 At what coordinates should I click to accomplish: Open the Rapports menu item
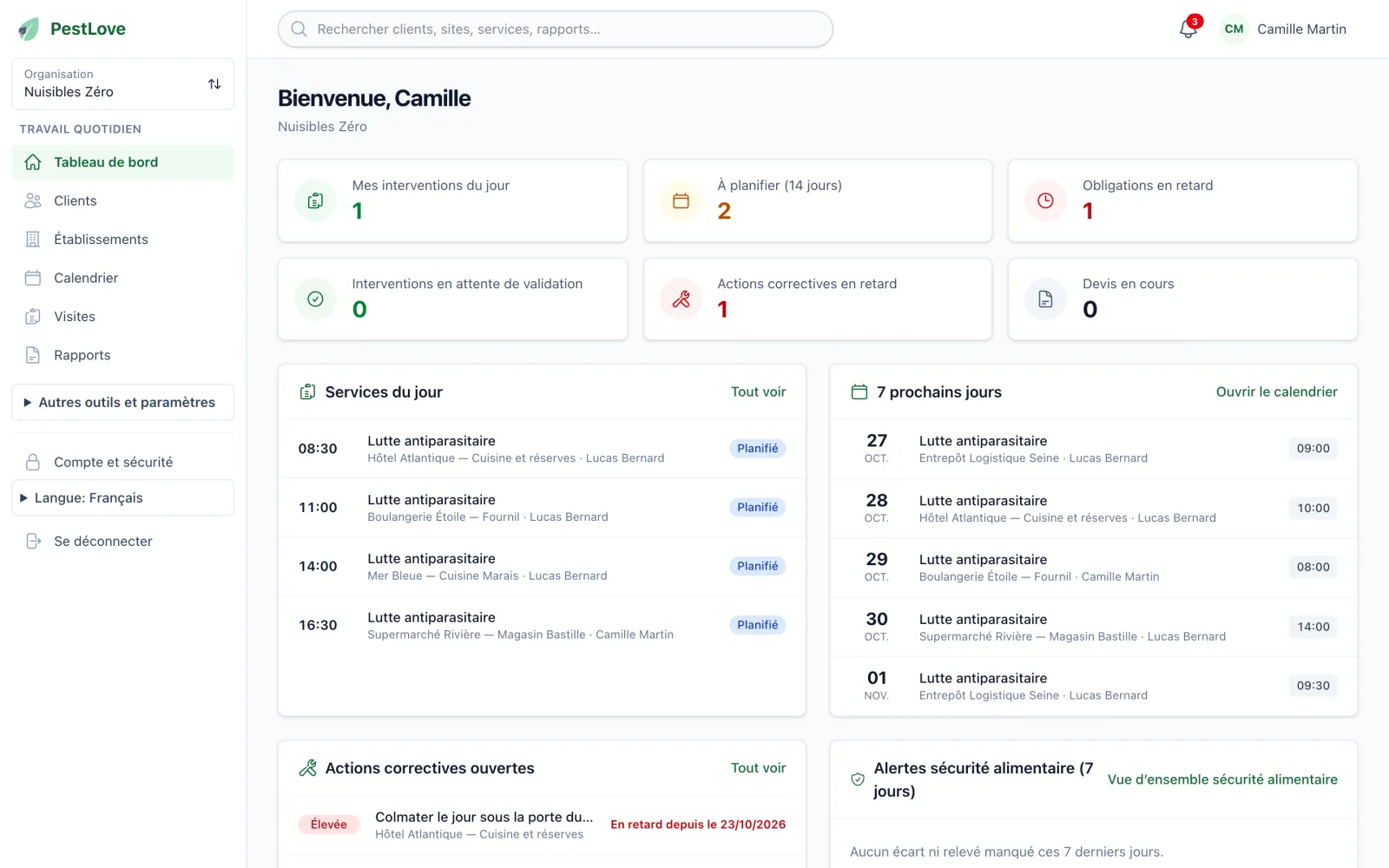pyautogui.click(x=122, y=355)
